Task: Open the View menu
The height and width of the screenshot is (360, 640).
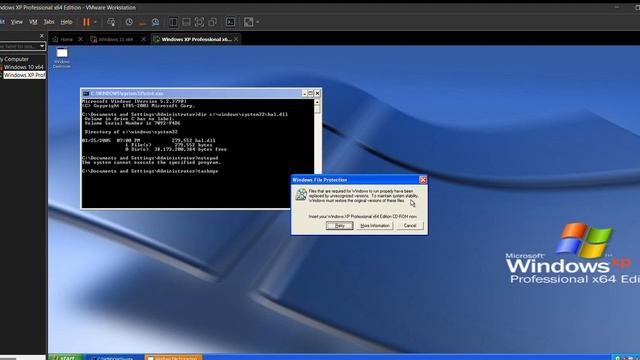Action: 16,22
